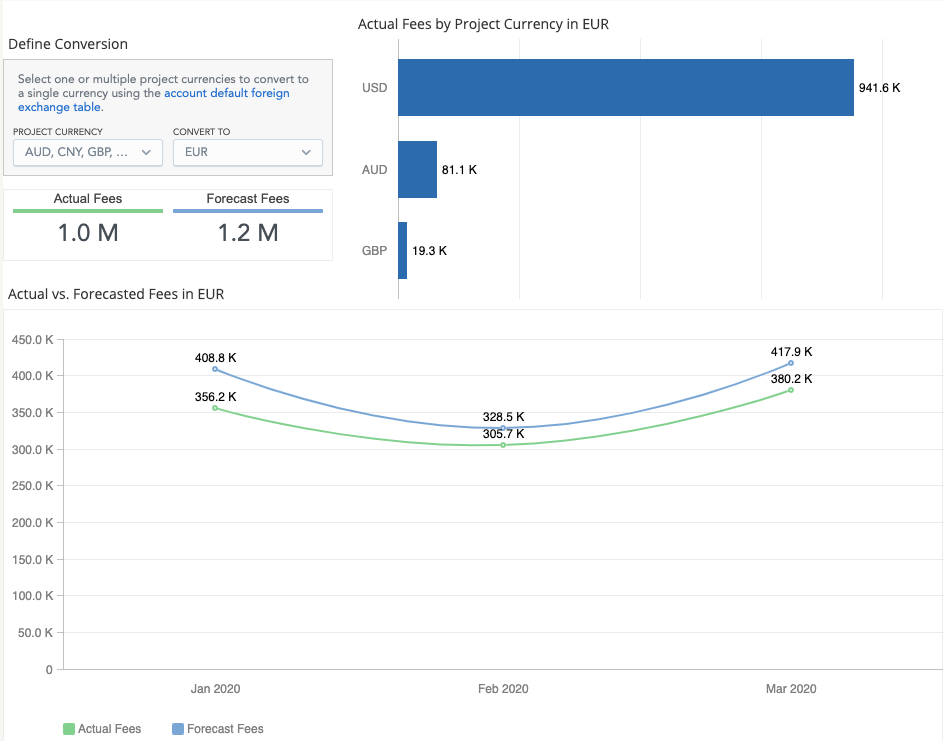The height and width of the screenshot is (741, 943).
Task: Open the Project Currency dropdown
Action: [x=88, y=152]
